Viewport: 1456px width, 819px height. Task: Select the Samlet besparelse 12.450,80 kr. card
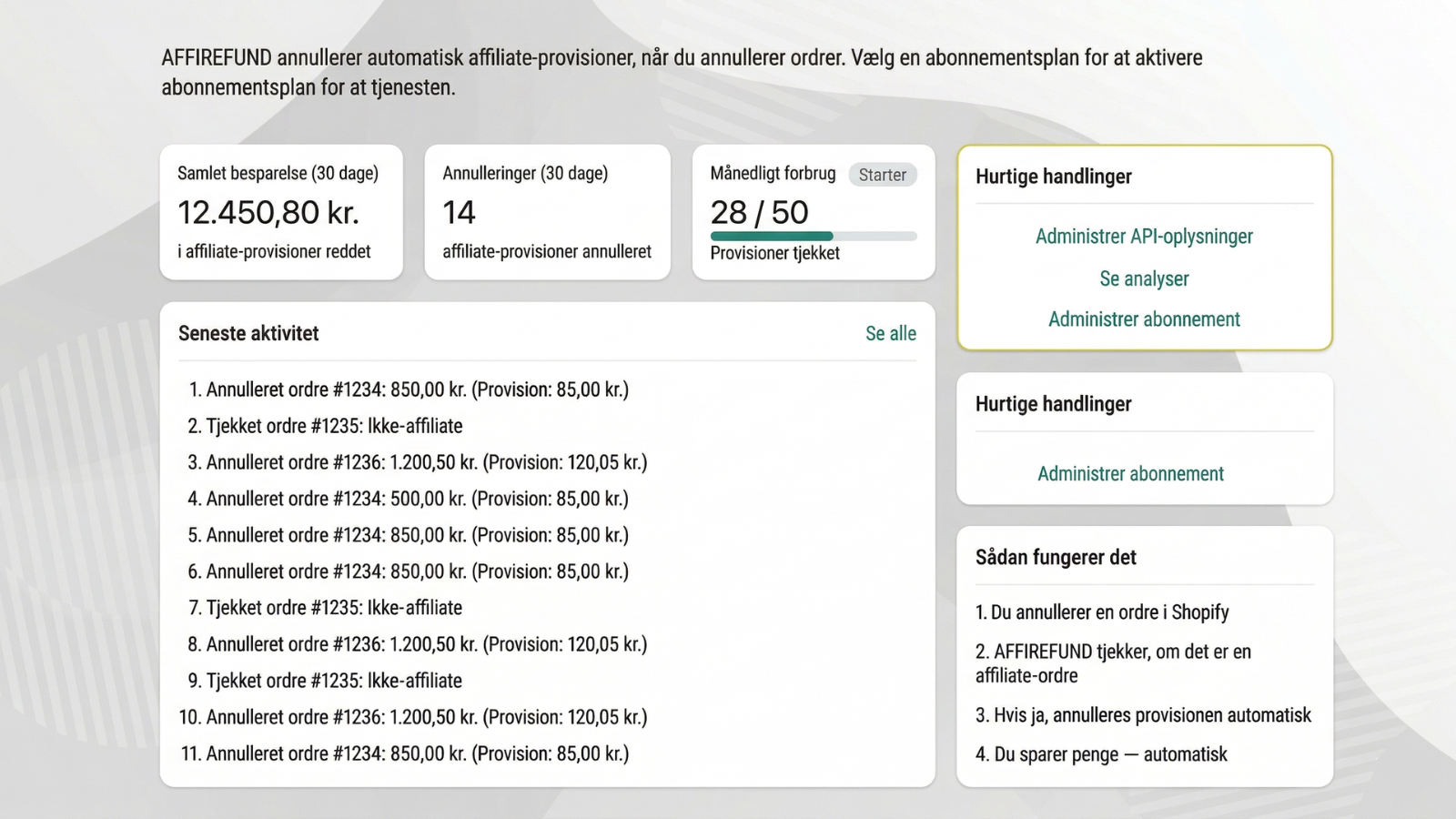pos(281,212)
